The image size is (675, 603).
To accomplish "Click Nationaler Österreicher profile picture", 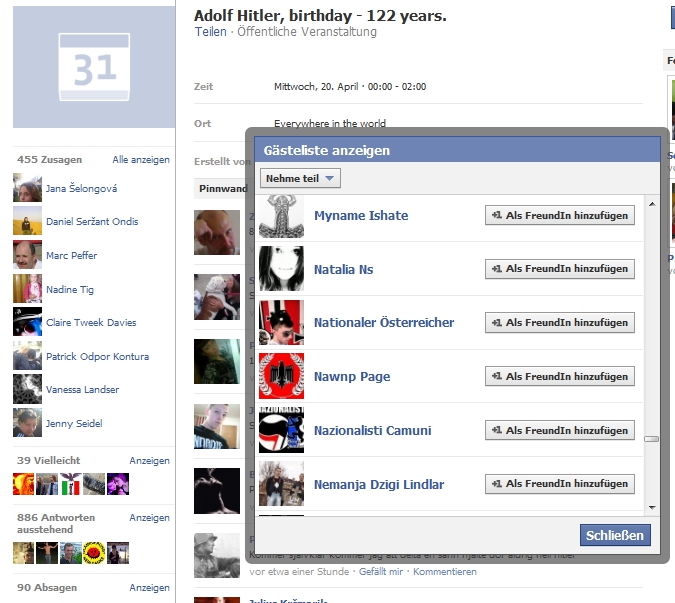I will 281,322.
